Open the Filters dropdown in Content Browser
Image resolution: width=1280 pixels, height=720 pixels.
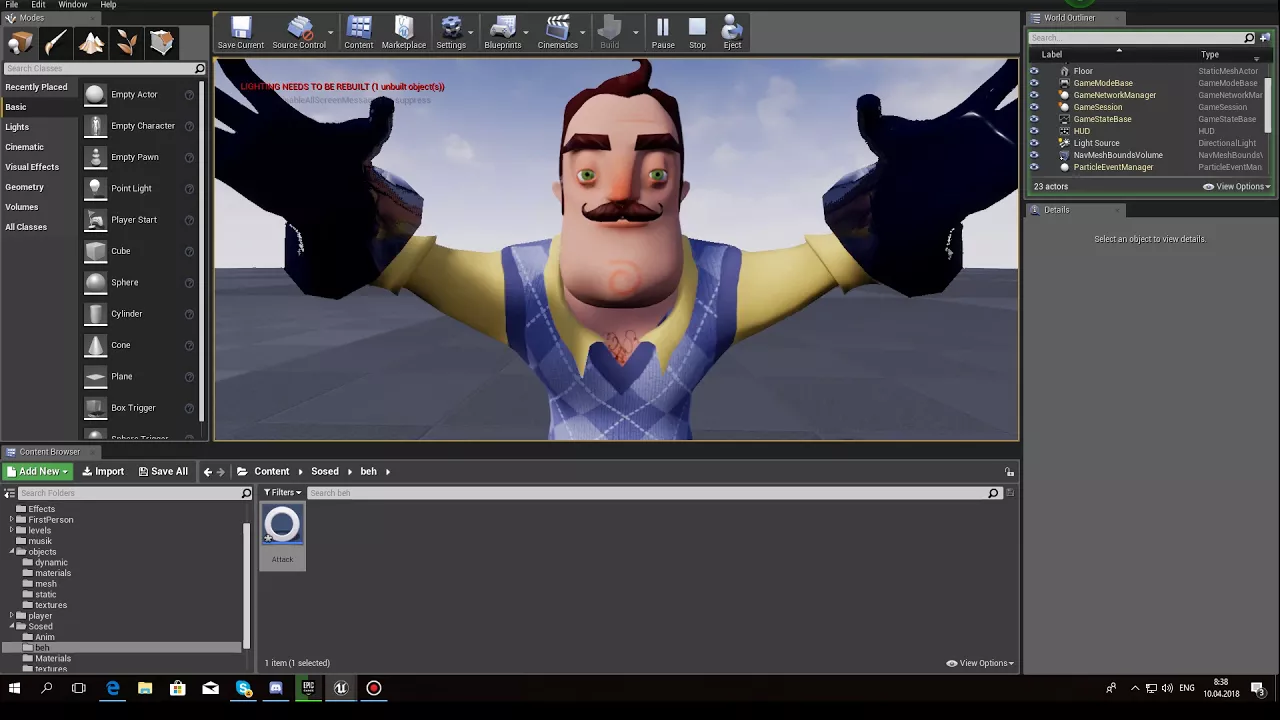tap(282, 492)
